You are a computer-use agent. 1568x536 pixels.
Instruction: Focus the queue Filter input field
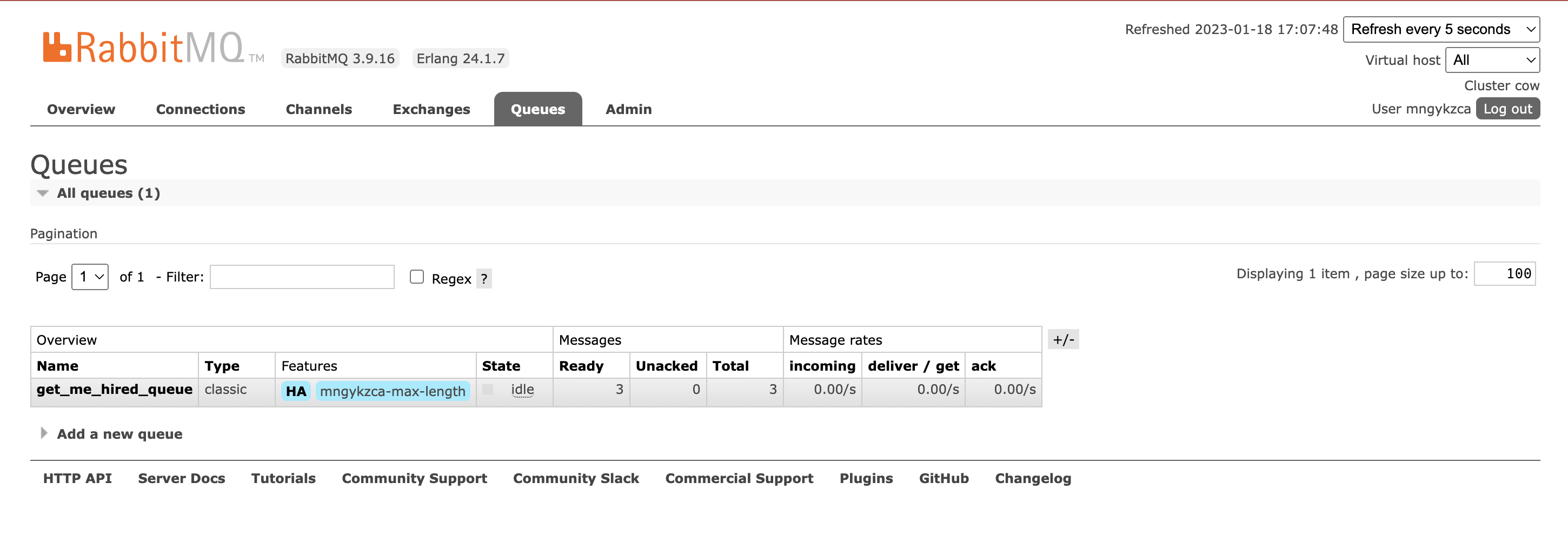[x=302, y=277]
